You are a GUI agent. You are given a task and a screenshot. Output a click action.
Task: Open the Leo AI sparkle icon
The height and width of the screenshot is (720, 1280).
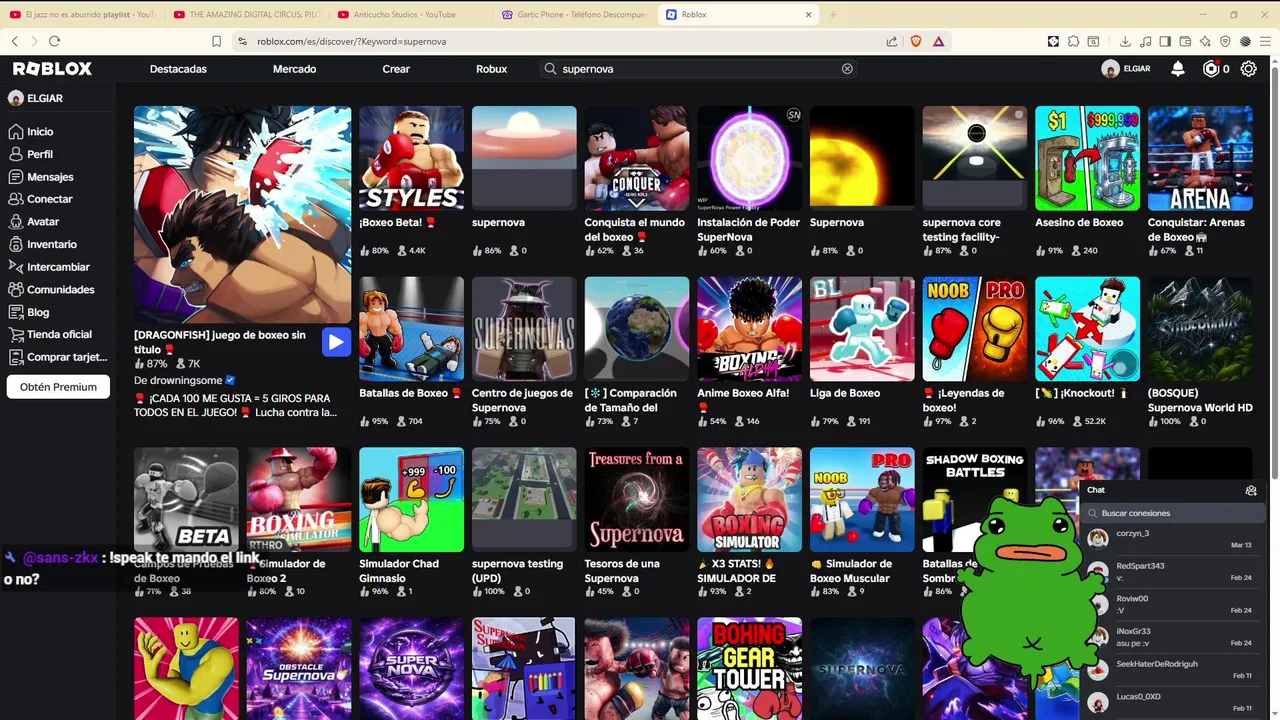(1205, 41)
